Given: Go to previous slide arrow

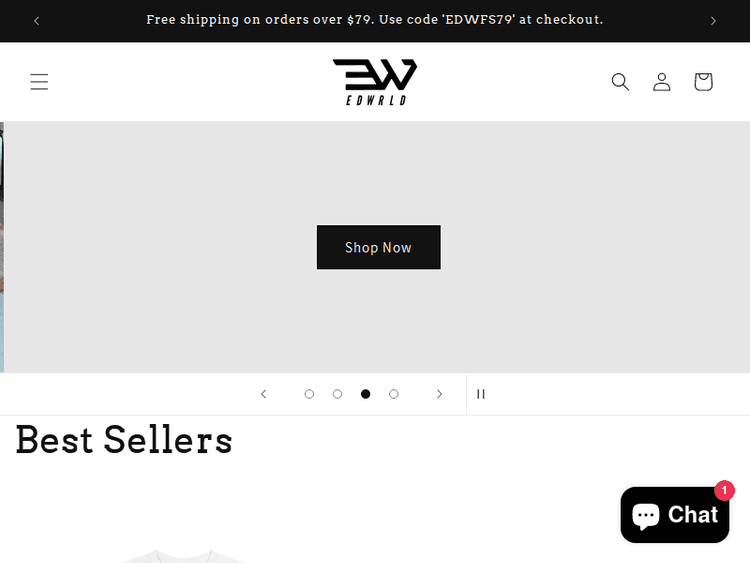Looking at the screenshot, I should click(264, 394).
